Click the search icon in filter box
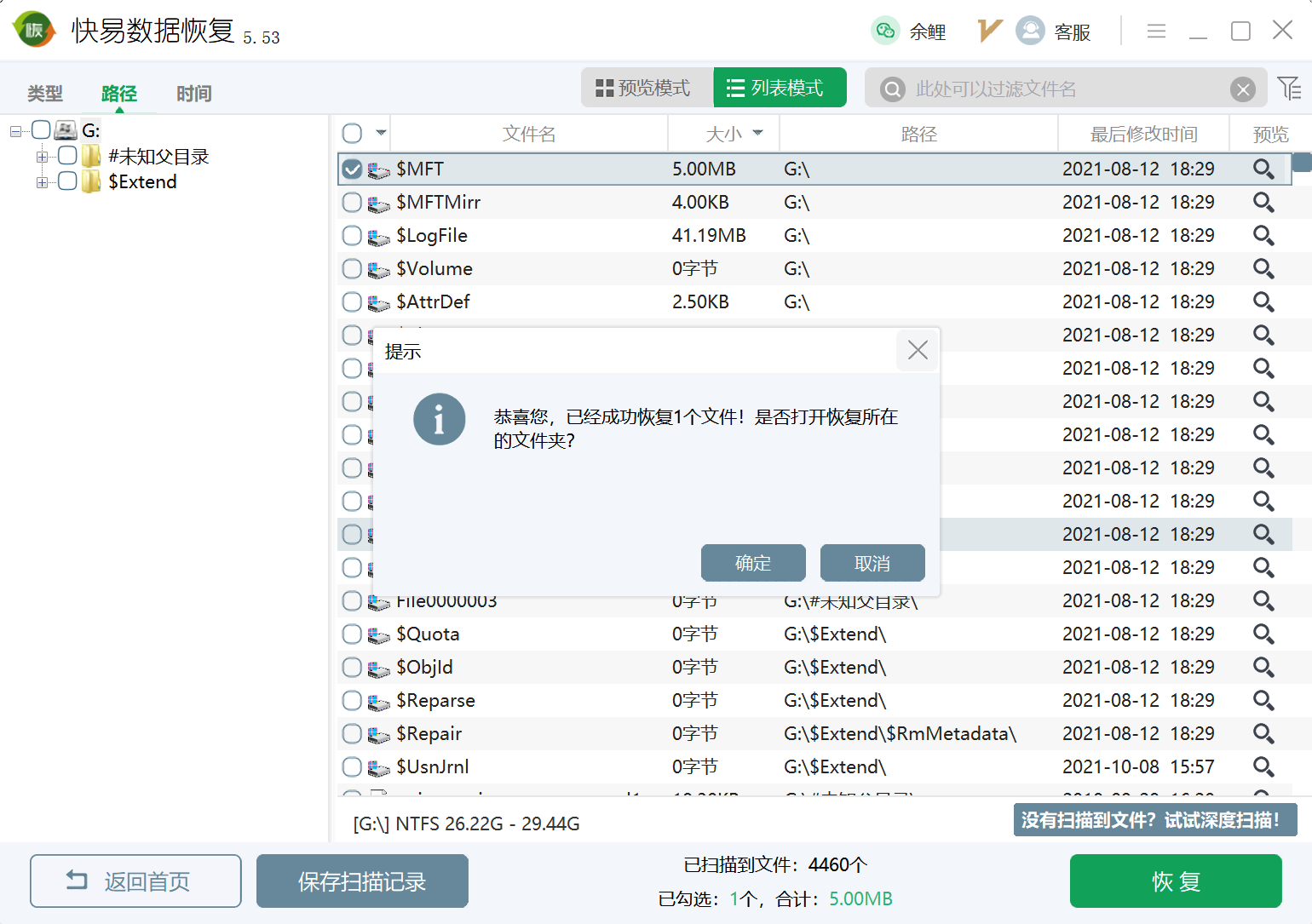Screen dimensions: 1312x924 [x=892, y=89]
